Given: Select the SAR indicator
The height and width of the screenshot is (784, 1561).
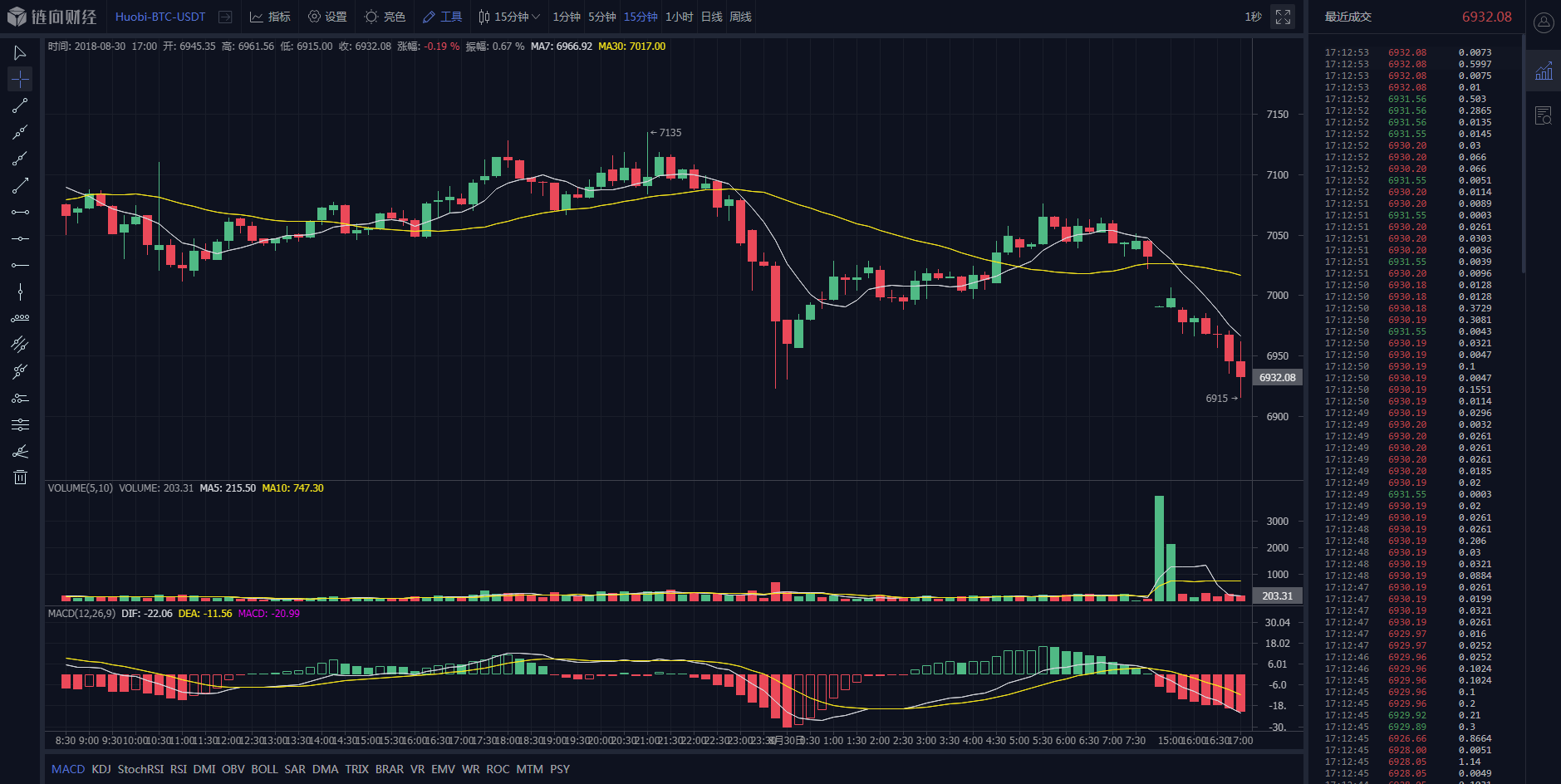Looking at the screenshot, I should pos(295,769).
